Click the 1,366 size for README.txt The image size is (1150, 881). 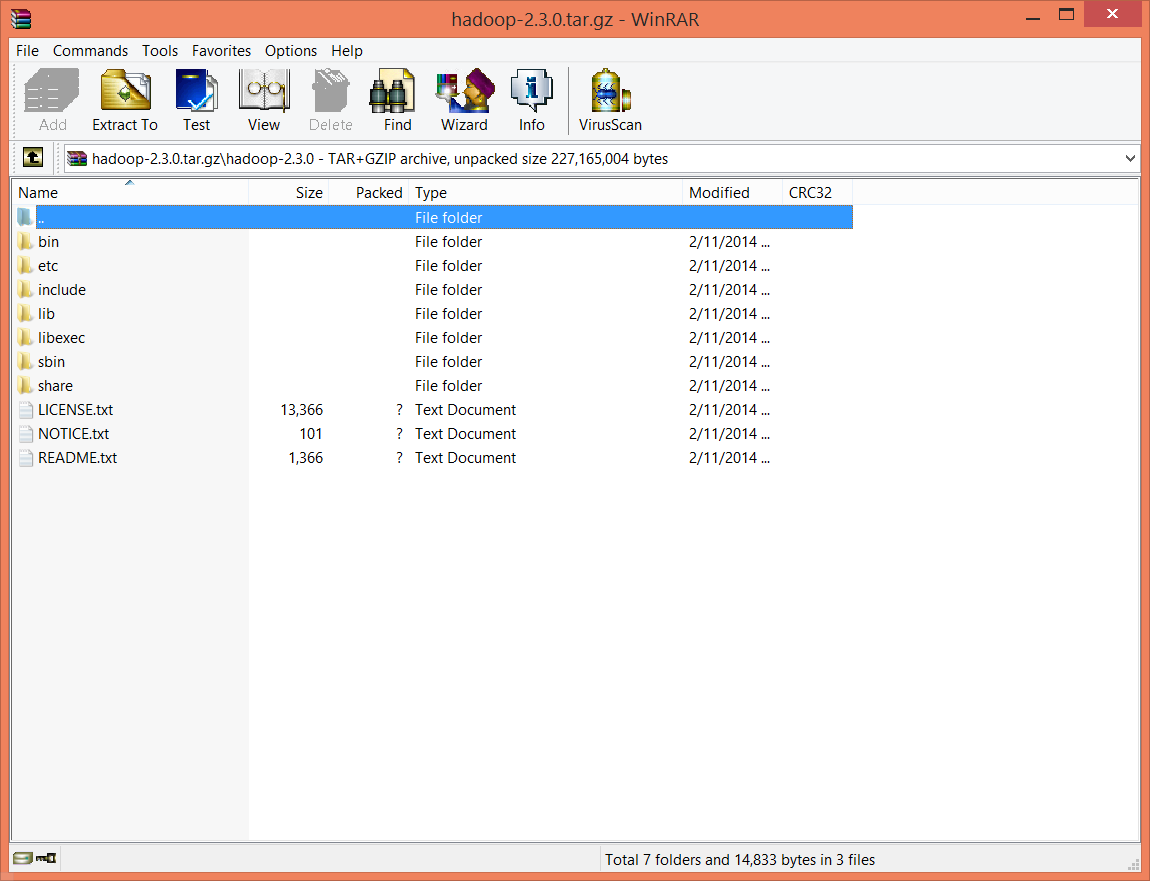(306, 458)
